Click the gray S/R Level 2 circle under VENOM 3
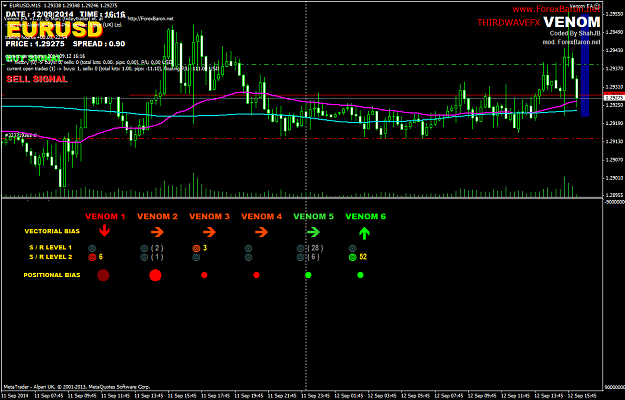 coord(196,257)
